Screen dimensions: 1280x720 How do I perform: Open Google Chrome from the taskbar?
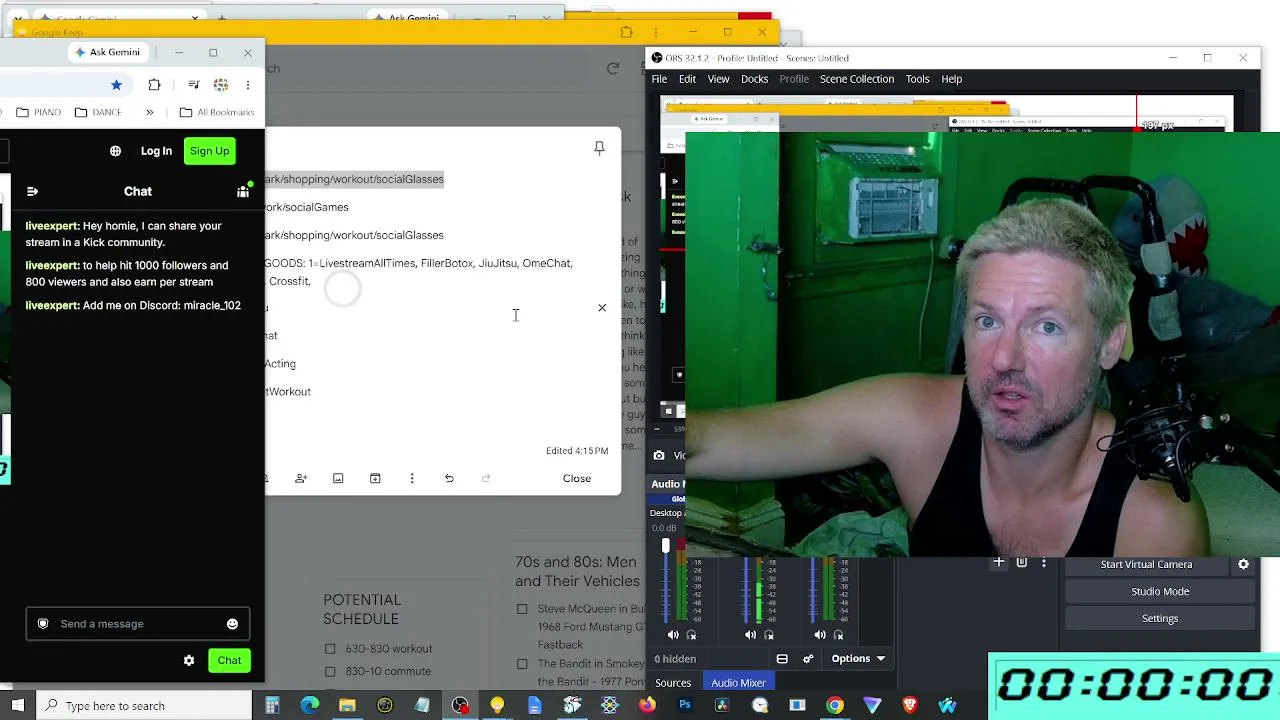(x=835, y=706)
